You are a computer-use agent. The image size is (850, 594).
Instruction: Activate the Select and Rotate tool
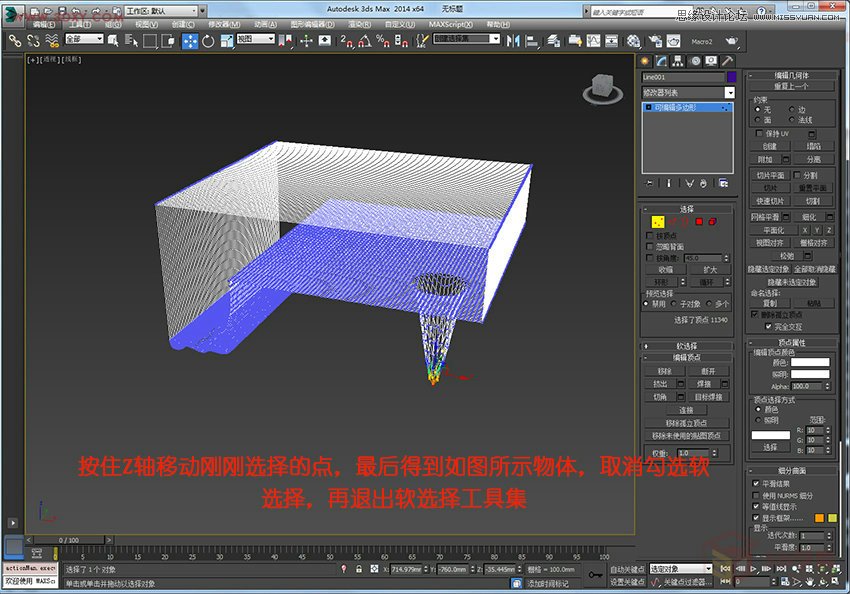click(x=207, y=41)
